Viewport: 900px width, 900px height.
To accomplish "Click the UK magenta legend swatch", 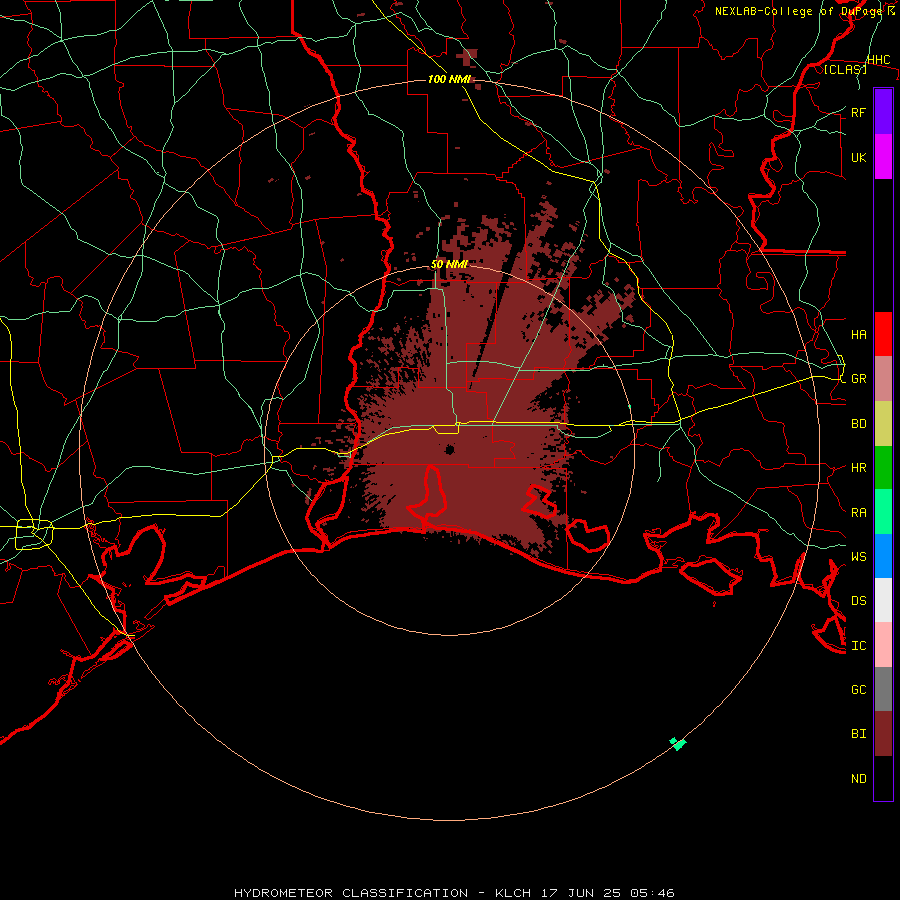I will (883, 157).
